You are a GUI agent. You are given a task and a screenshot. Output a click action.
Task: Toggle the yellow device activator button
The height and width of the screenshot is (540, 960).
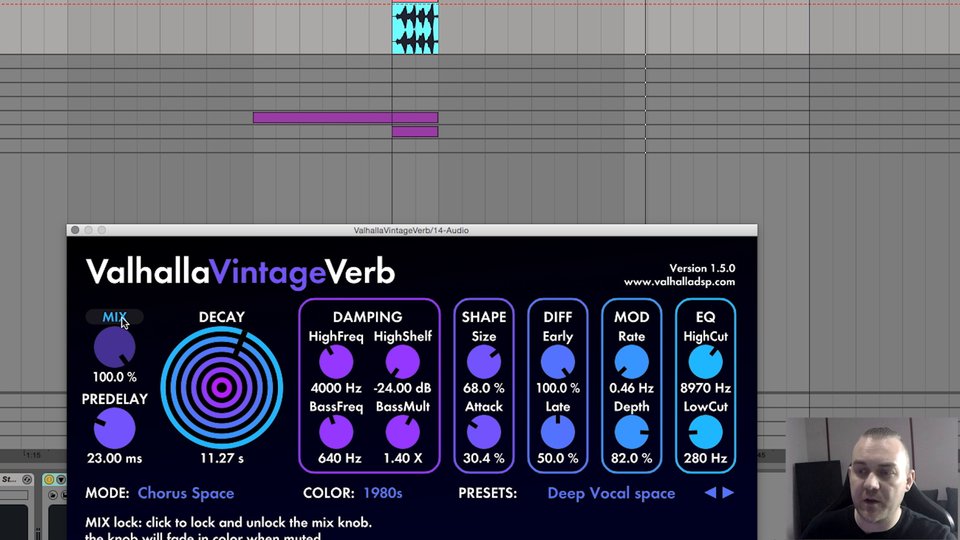coord(49,479)
